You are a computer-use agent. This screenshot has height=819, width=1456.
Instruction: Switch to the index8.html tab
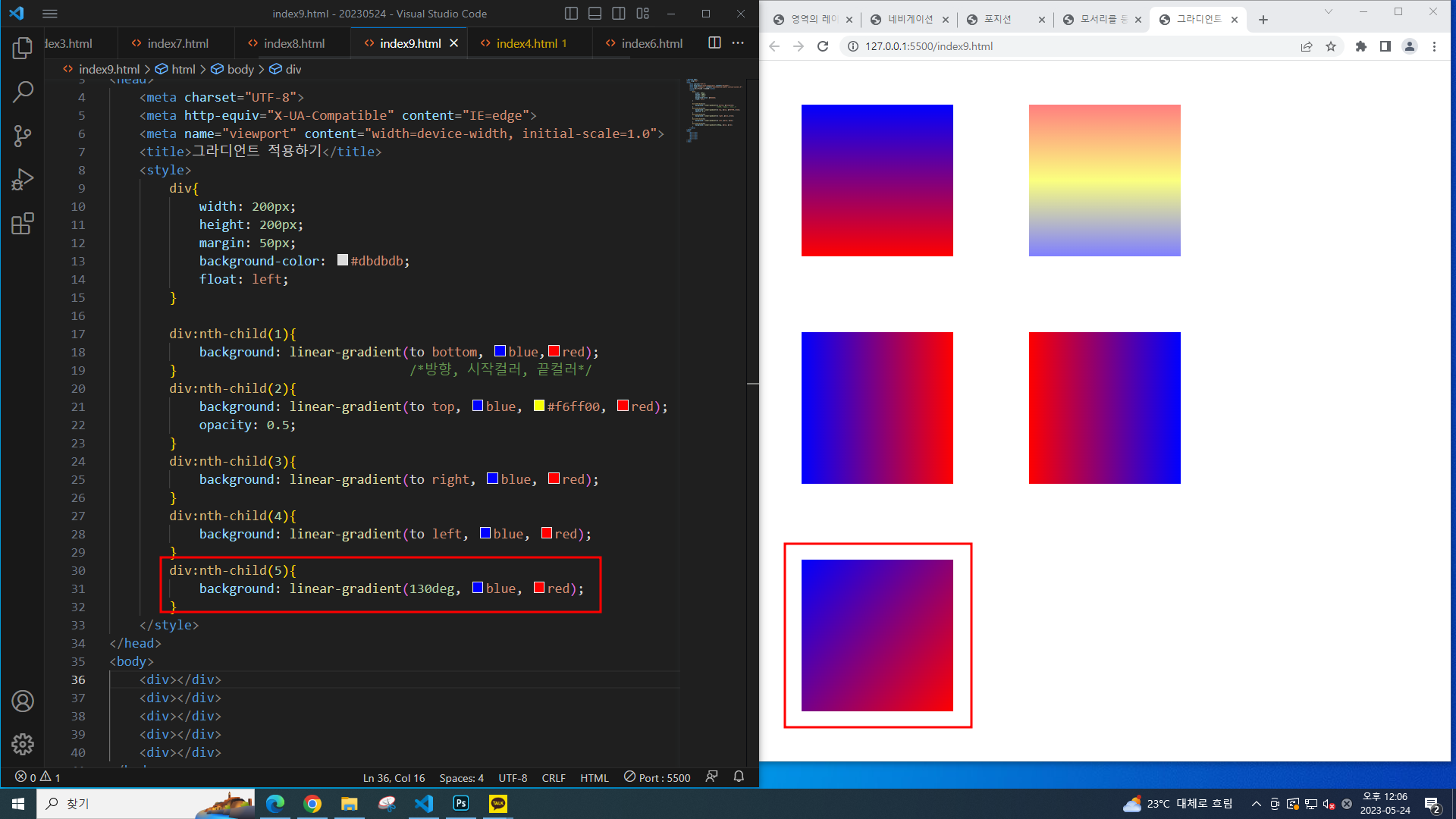293,43
